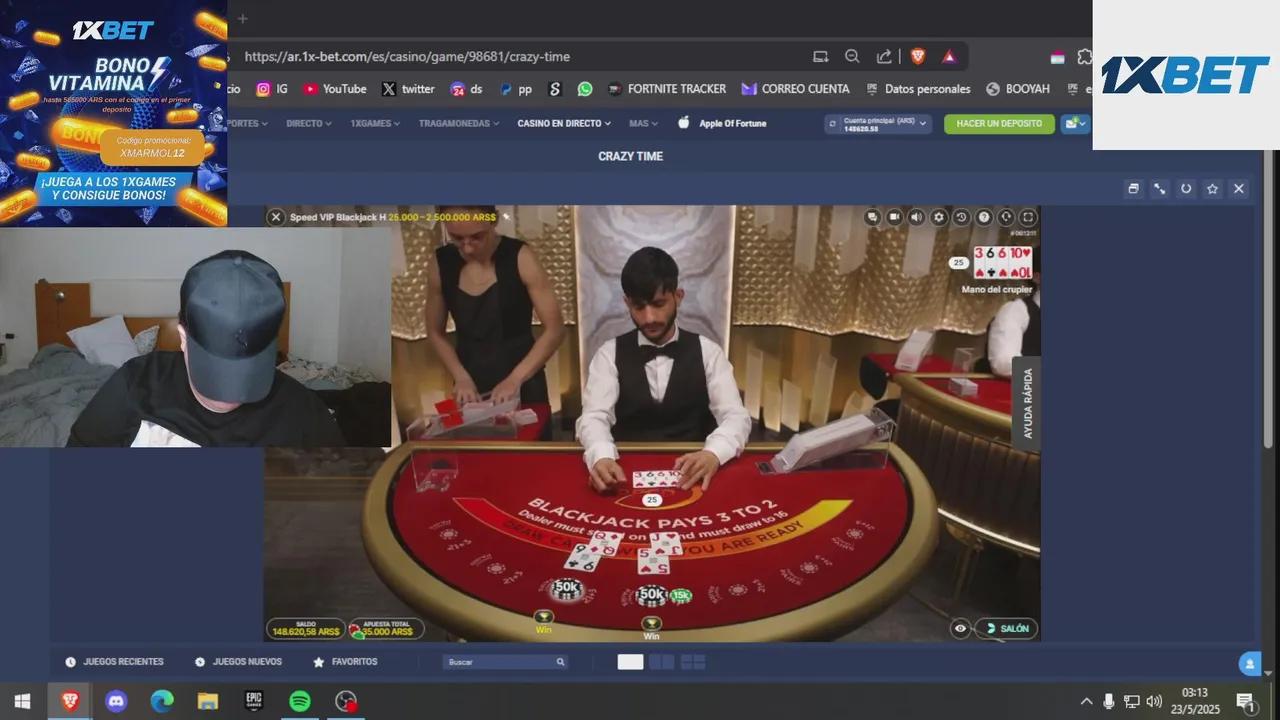Screen dimensions: 1280x720
Task: Open the messages envelope dropdown
Action: 1075,123
